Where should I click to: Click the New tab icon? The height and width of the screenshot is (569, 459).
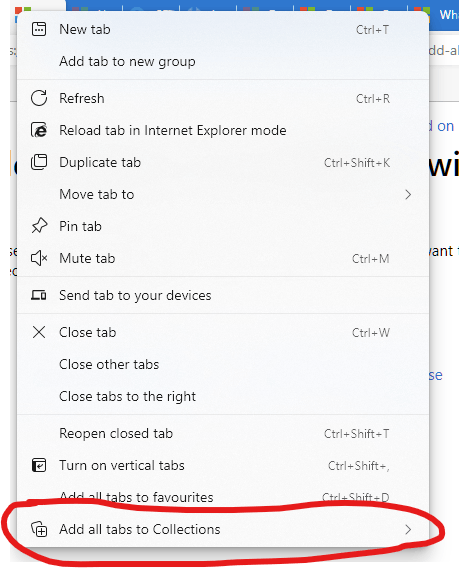pos(39,29)
